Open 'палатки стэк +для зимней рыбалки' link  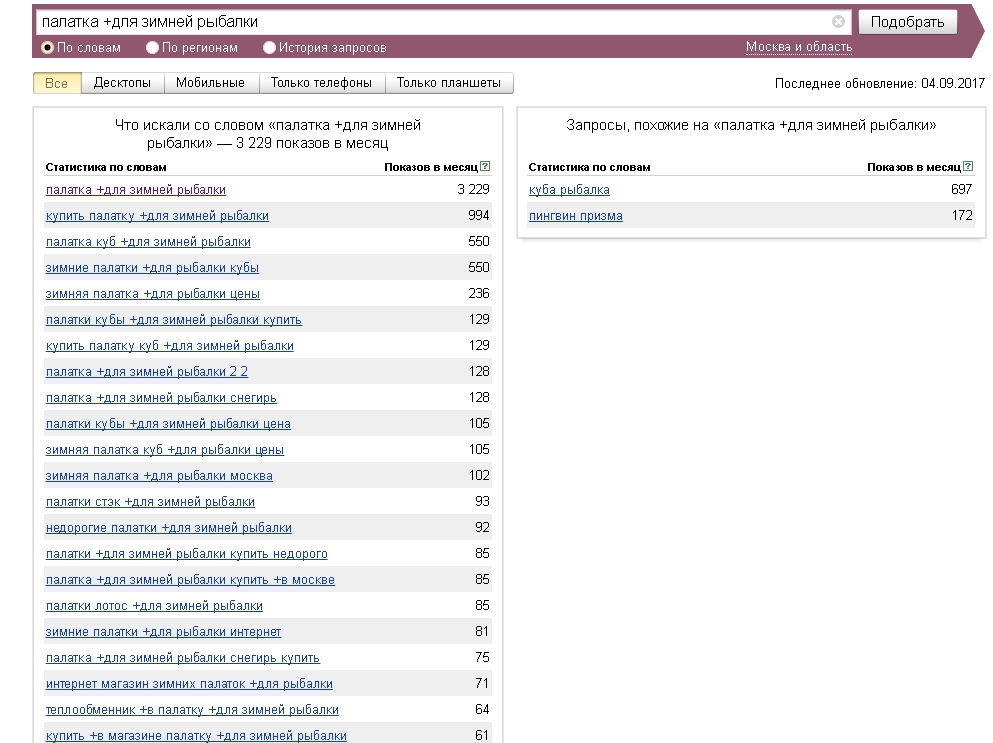150,502
